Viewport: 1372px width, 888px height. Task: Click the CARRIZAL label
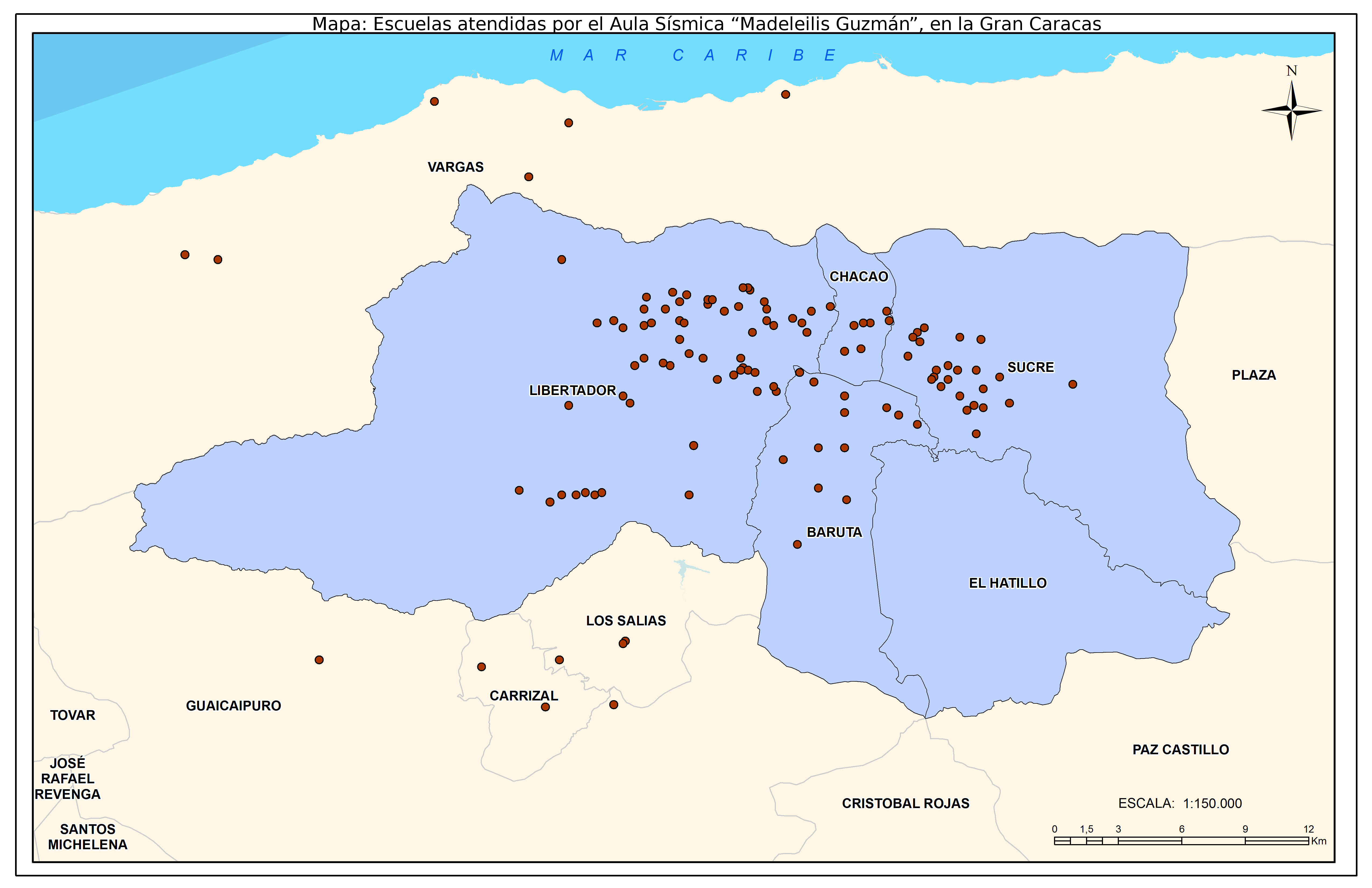pos(524,695)
